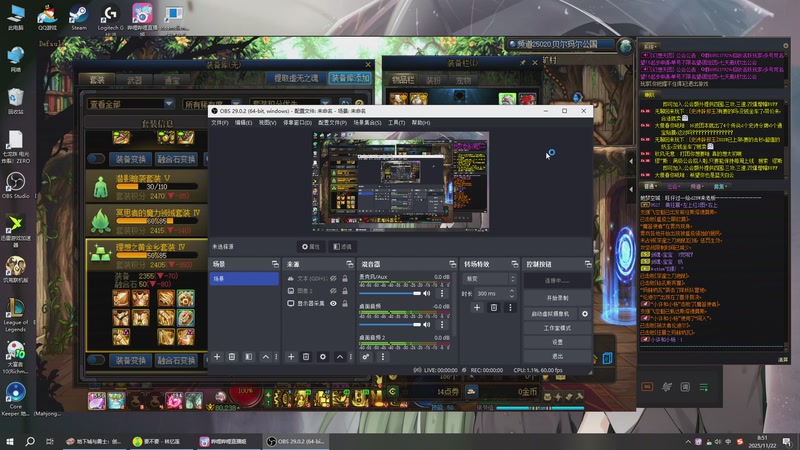Switch to 武器 tab in equipment window
Image resolution: width=800 pixels, height=450 pixels.
coord(134,80)
